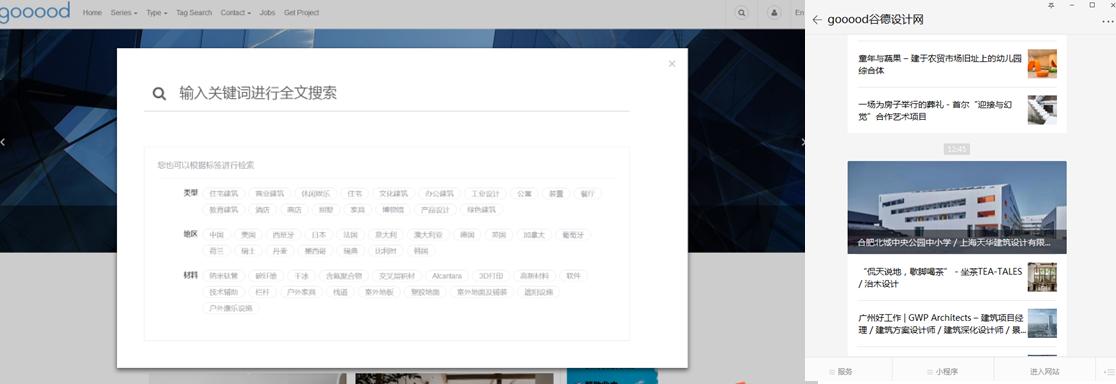This screenshot has height=384, width=1116.
Task: Select the 商业建筑 type tag
Action: (x=269, y=193)
